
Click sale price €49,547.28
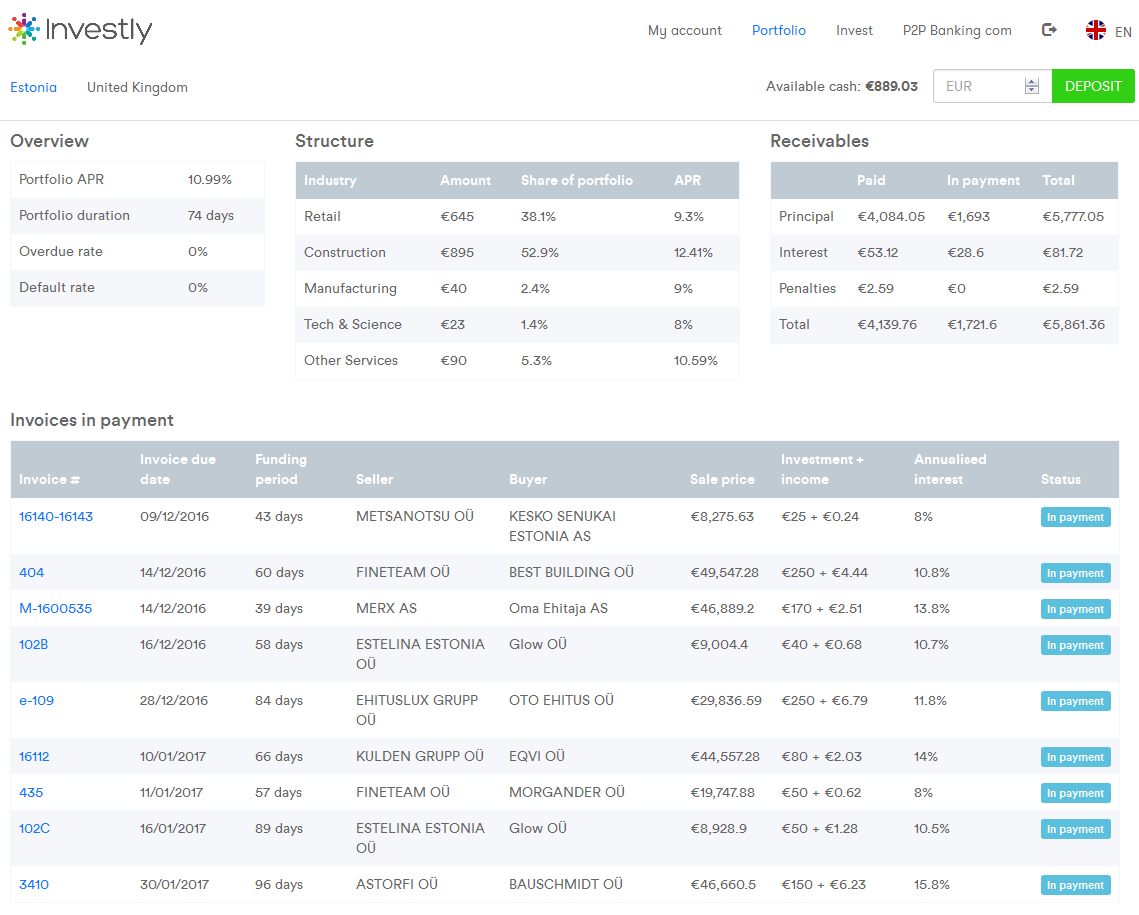pos(724,572)
